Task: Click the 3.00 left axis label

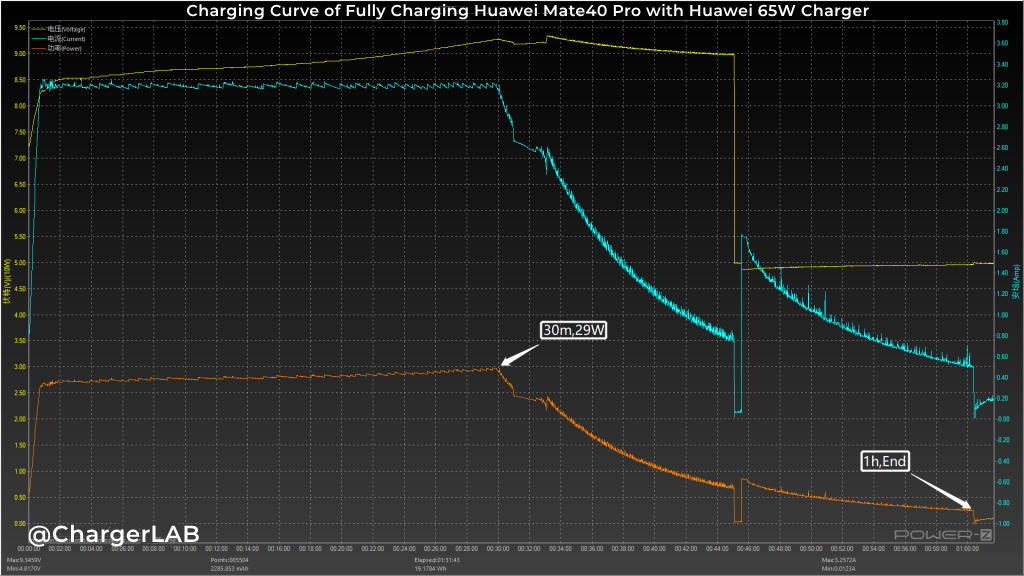Action: (x=20, y=367)
